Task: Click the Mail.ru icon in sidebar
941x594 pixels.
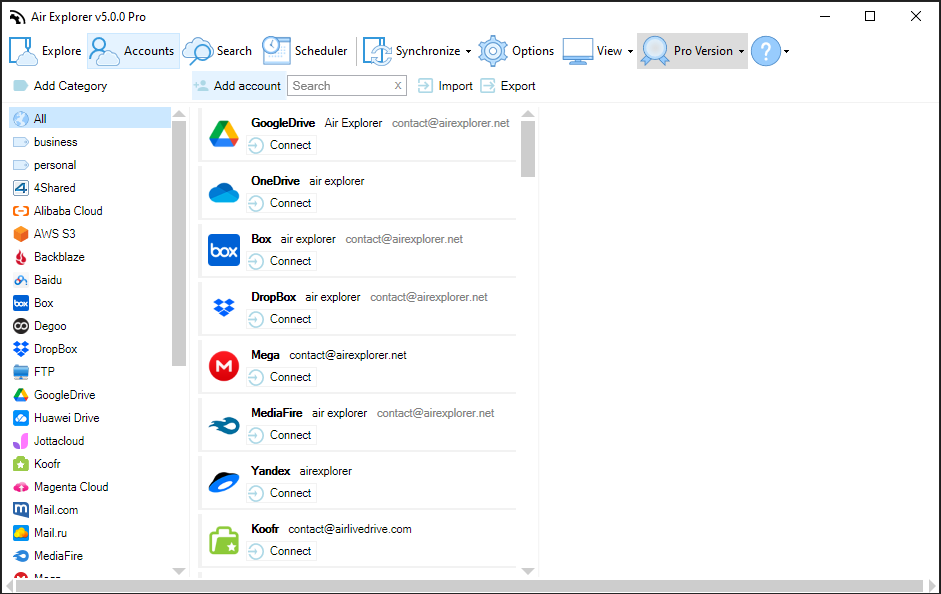Action: pyautogui.click(x=21, y=533)
